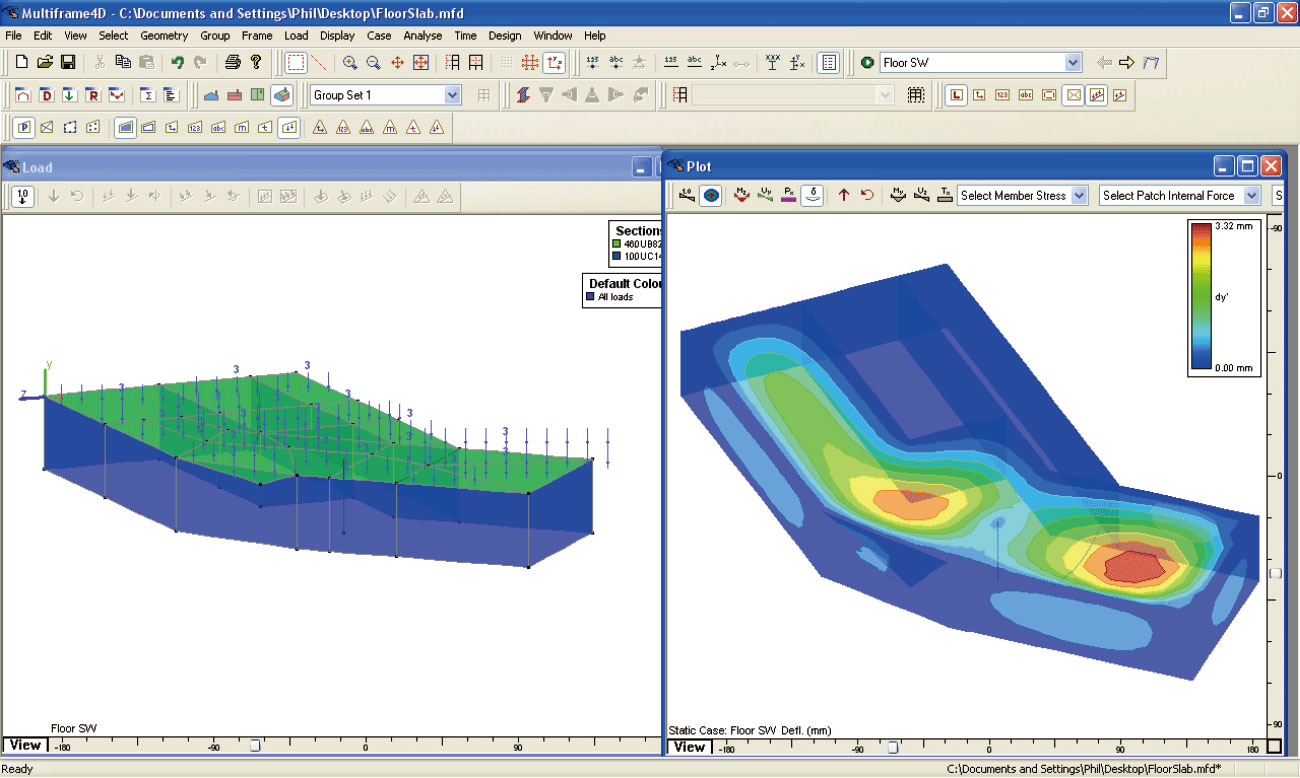Toggle the deflection (δ) plot button

tap(813, 196)
